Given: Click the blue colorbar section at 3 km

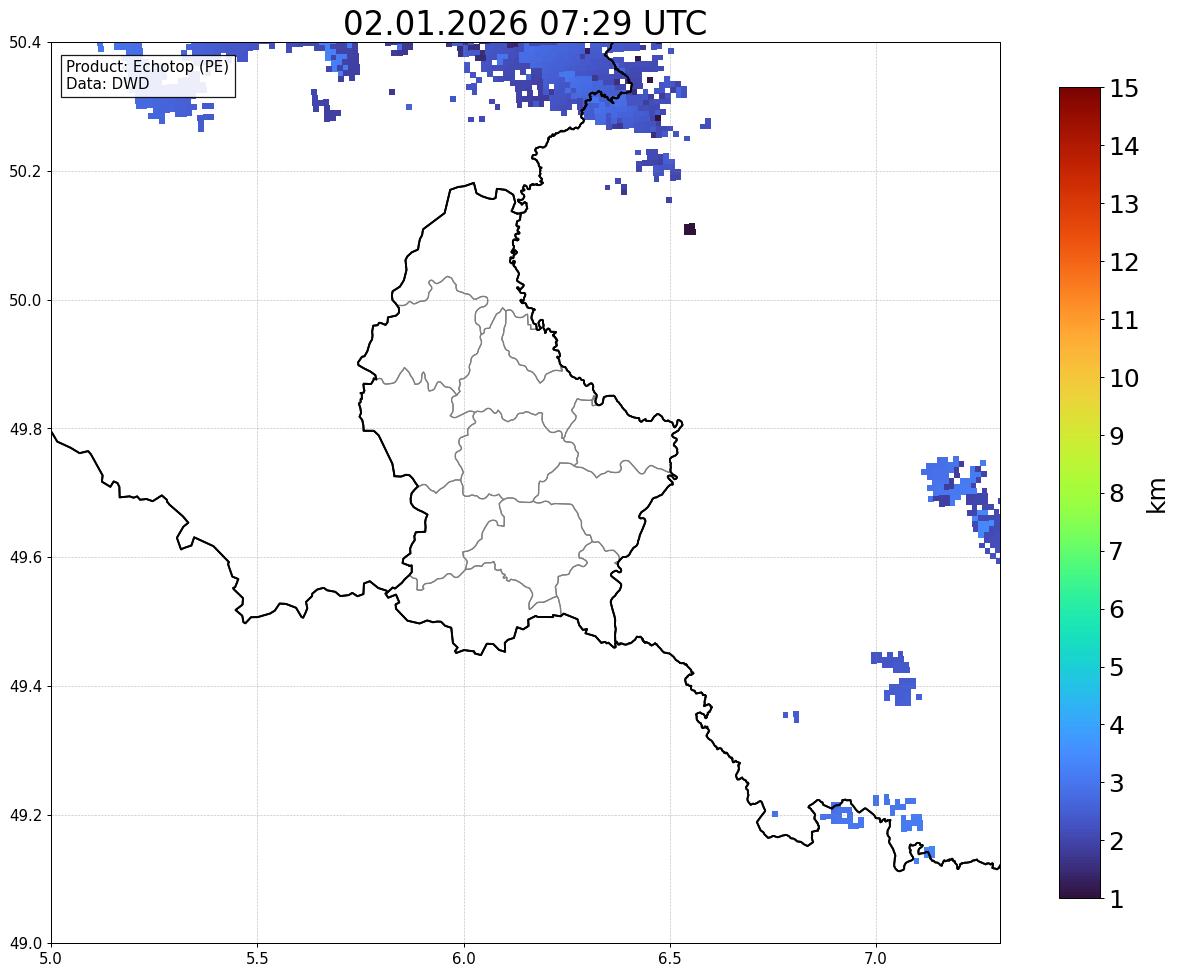Looking at the screenshot, I should (x=1080, y=782).
